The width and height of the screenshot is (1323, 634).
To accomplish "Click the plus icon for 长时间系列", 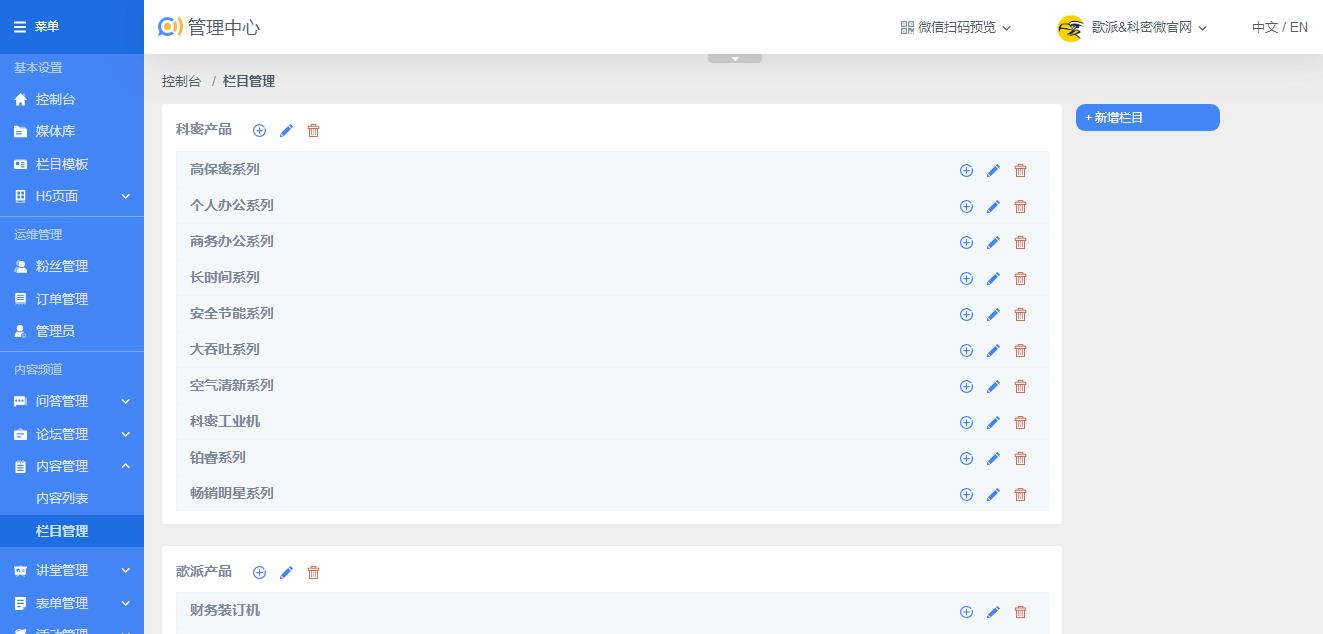I will [x=966, y=279].
